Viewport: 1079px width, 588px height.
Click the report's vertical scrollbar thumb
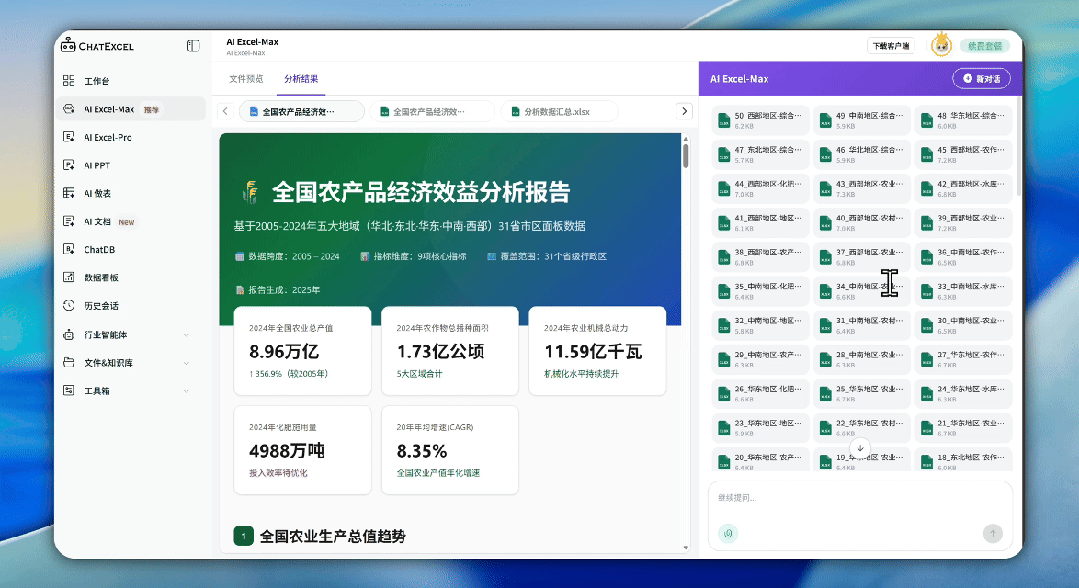(x=685, y=155)
